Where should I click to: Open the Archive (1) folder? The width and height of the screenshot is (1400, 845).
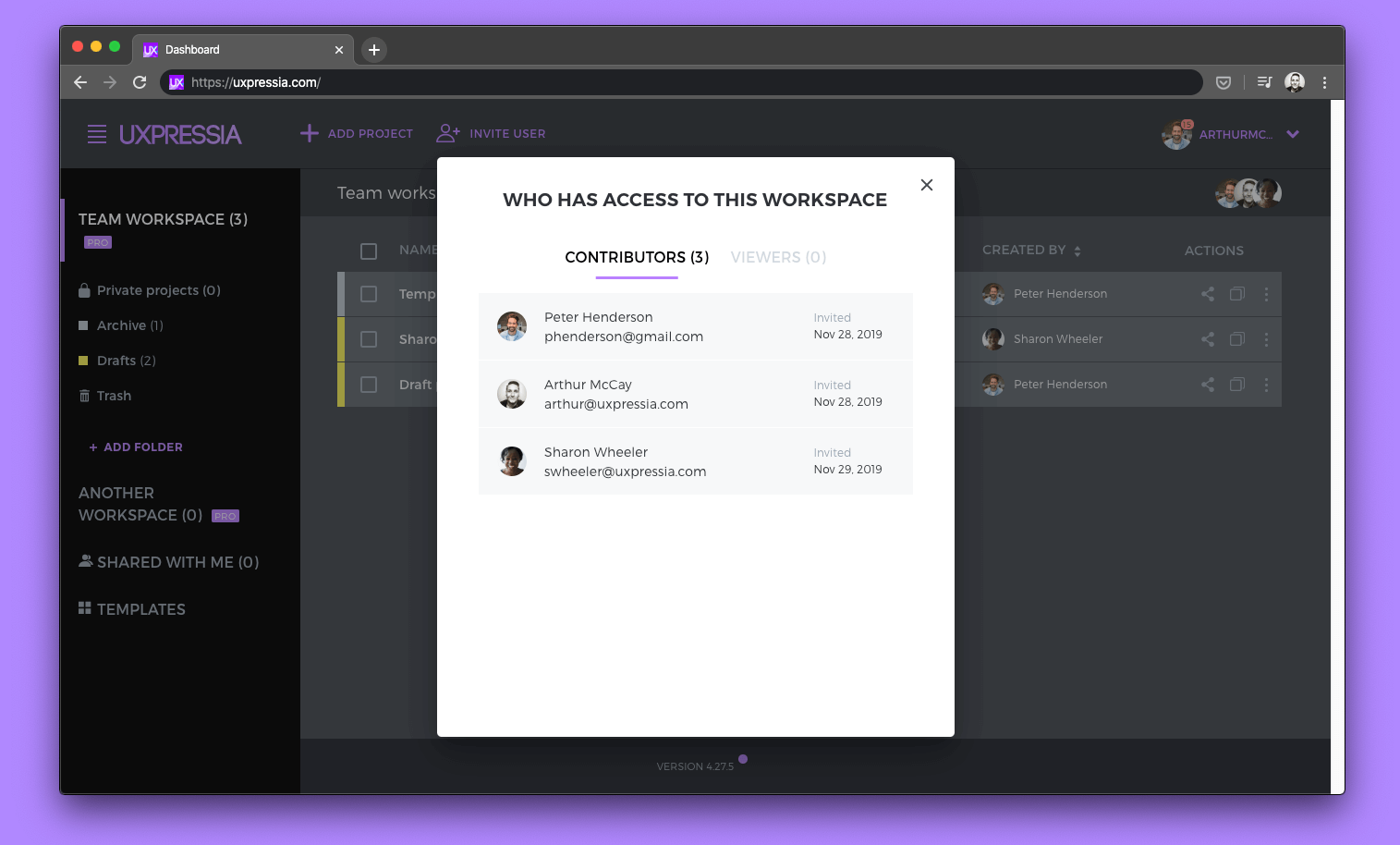coord(130,325)
